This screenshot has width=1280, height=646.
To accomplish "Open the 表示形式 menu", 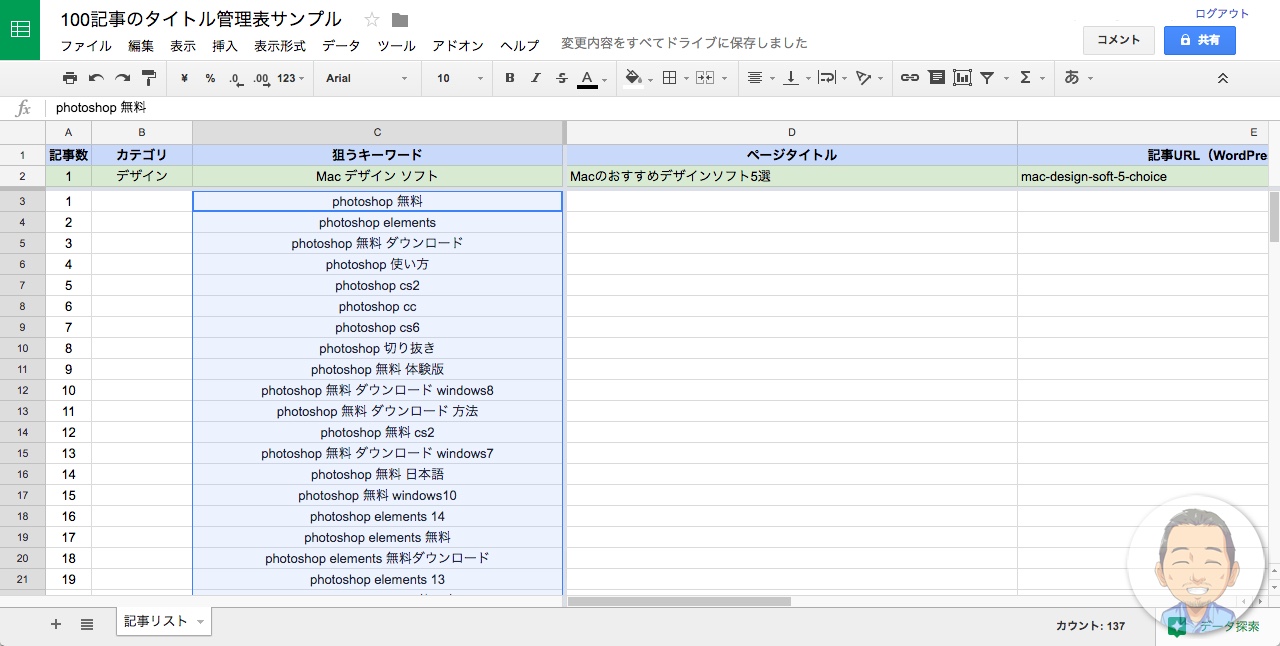I will [x=280, y=46].
